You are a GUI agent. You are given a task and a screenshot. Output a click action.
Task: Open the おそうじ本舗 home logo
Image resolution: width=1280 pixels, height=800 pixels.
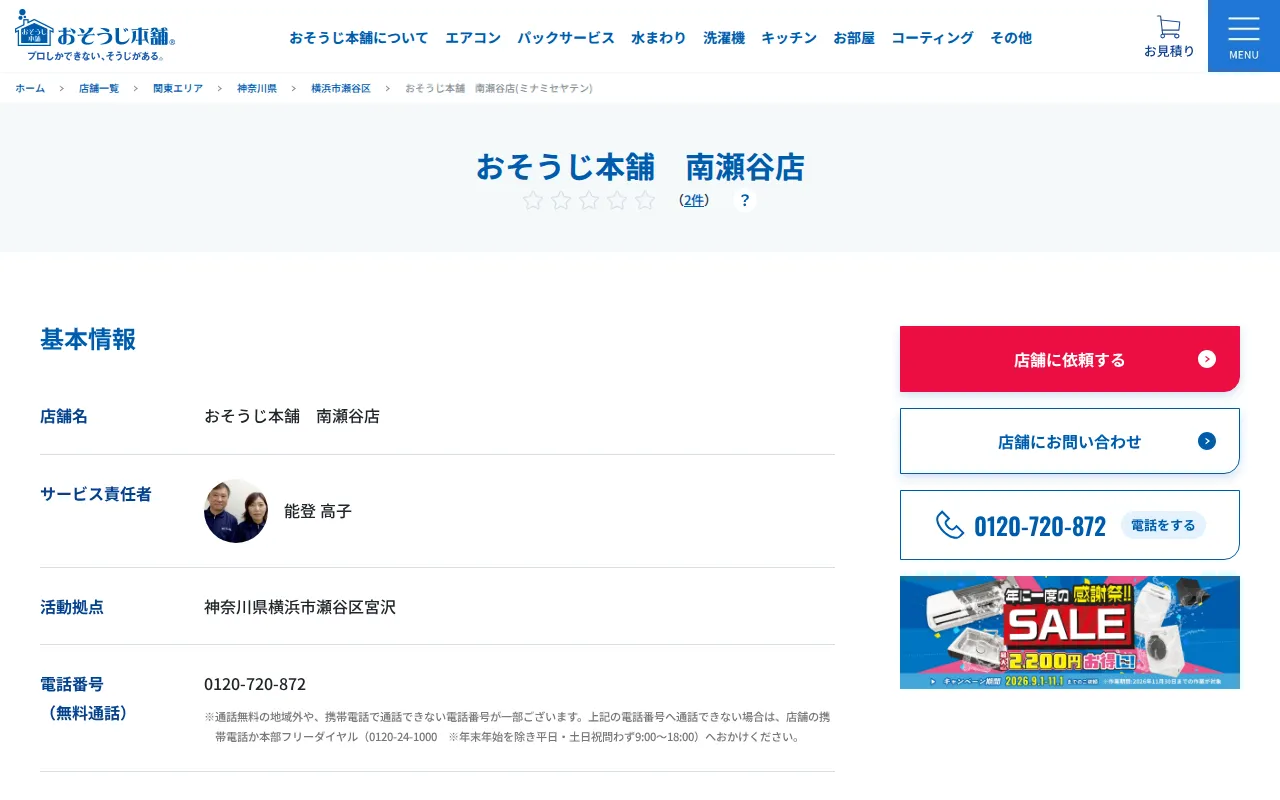coord(95,36)
